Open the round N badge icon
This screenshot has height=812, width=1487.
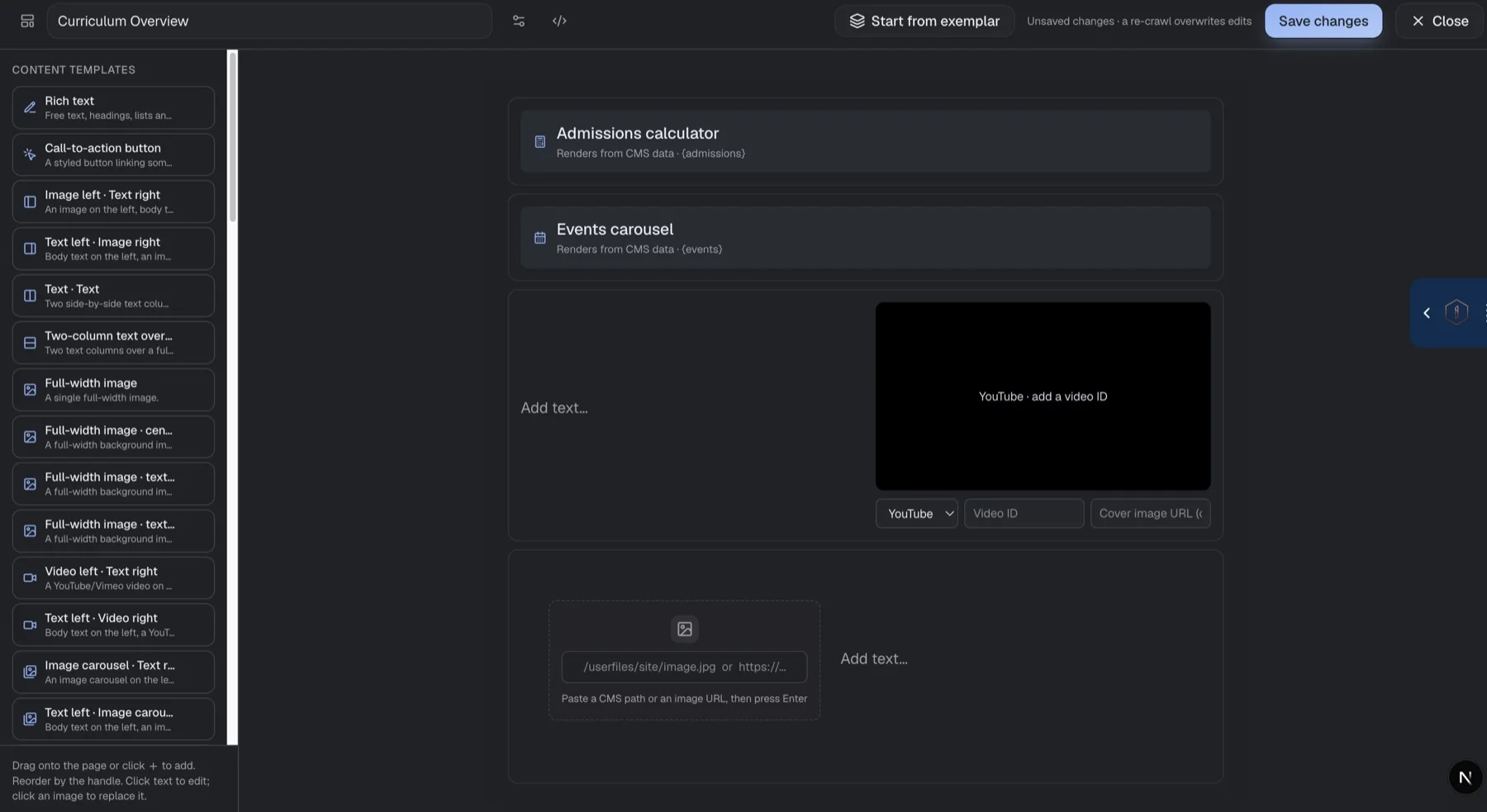1466,777
